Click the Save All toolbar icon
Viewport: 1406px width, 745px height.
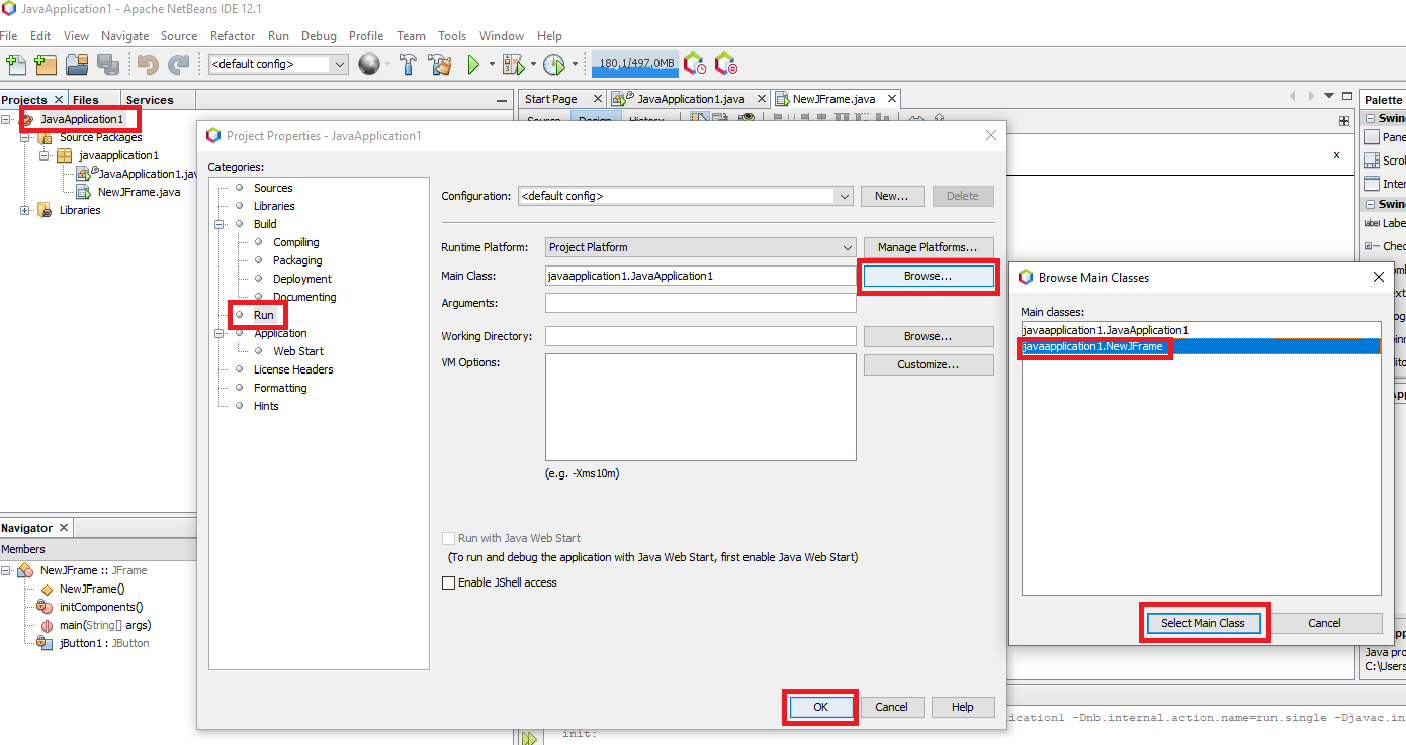pyautogui.click(x=107, y=65)
